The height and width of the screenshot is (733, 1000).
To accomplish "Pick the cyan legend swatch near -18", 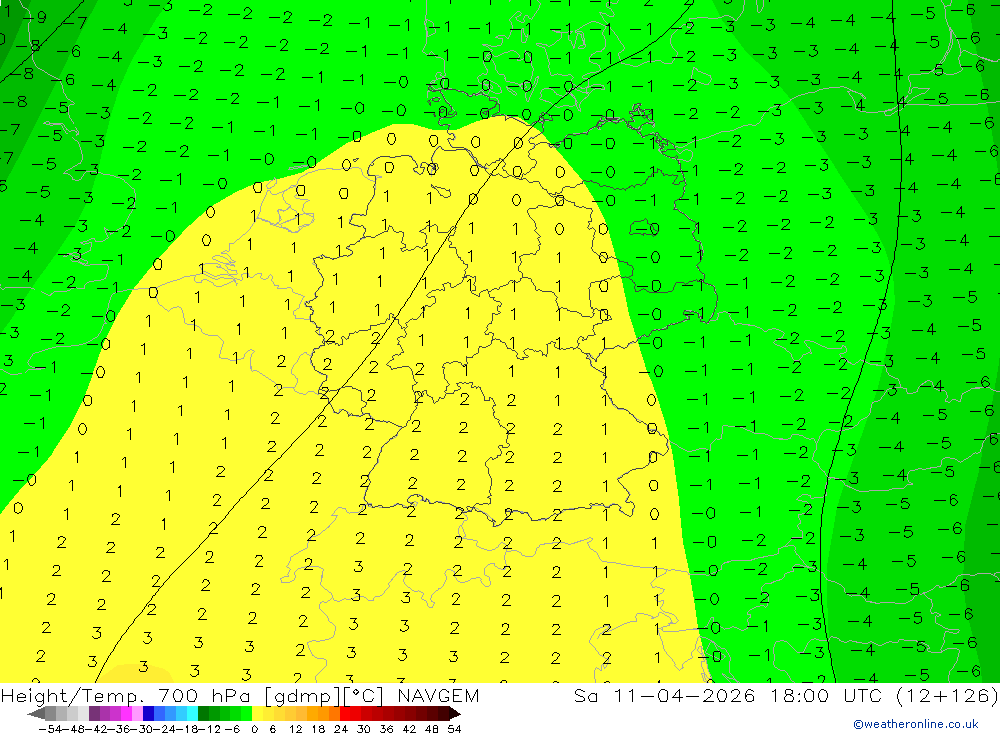I will [x=192, y=713].
